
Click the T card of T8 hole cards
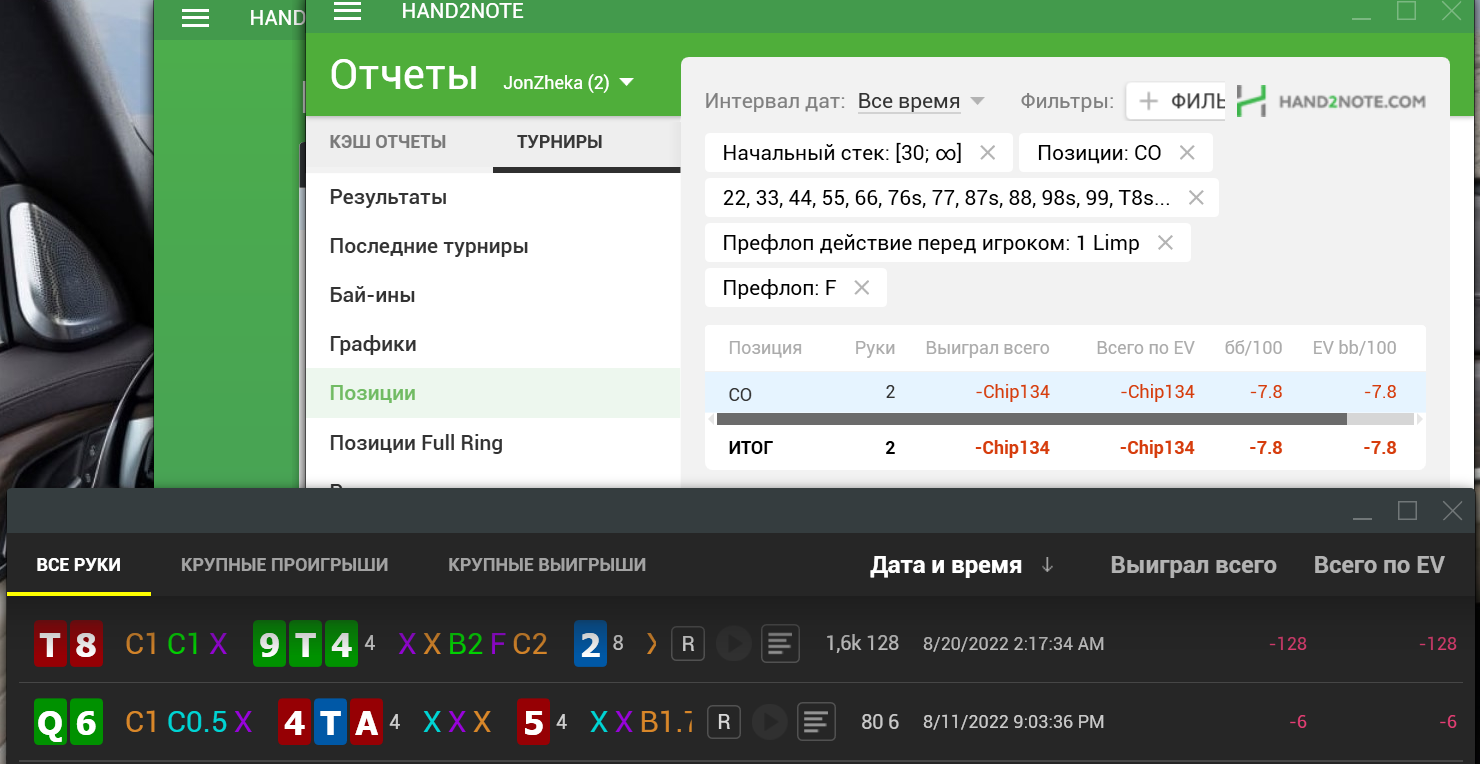pos(50,644)
